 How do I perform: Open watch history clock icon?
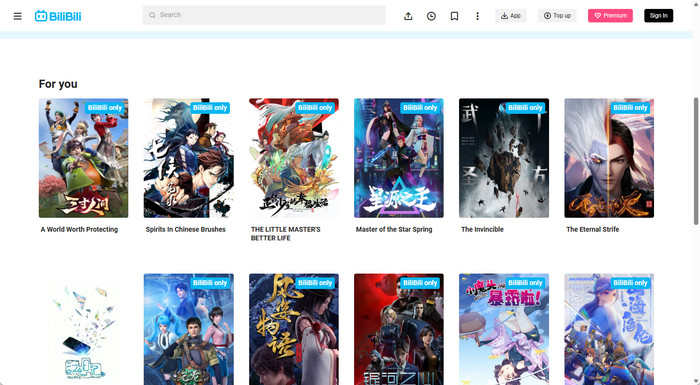431,16
